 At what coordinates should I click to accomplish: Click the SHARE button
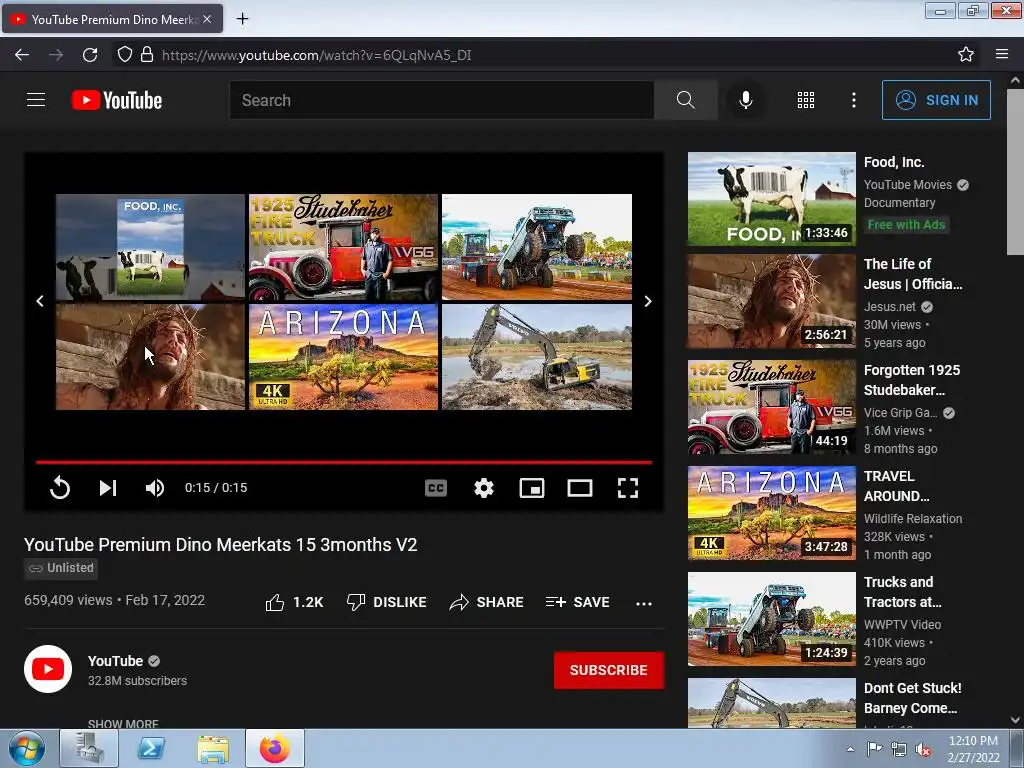point(487,602)
